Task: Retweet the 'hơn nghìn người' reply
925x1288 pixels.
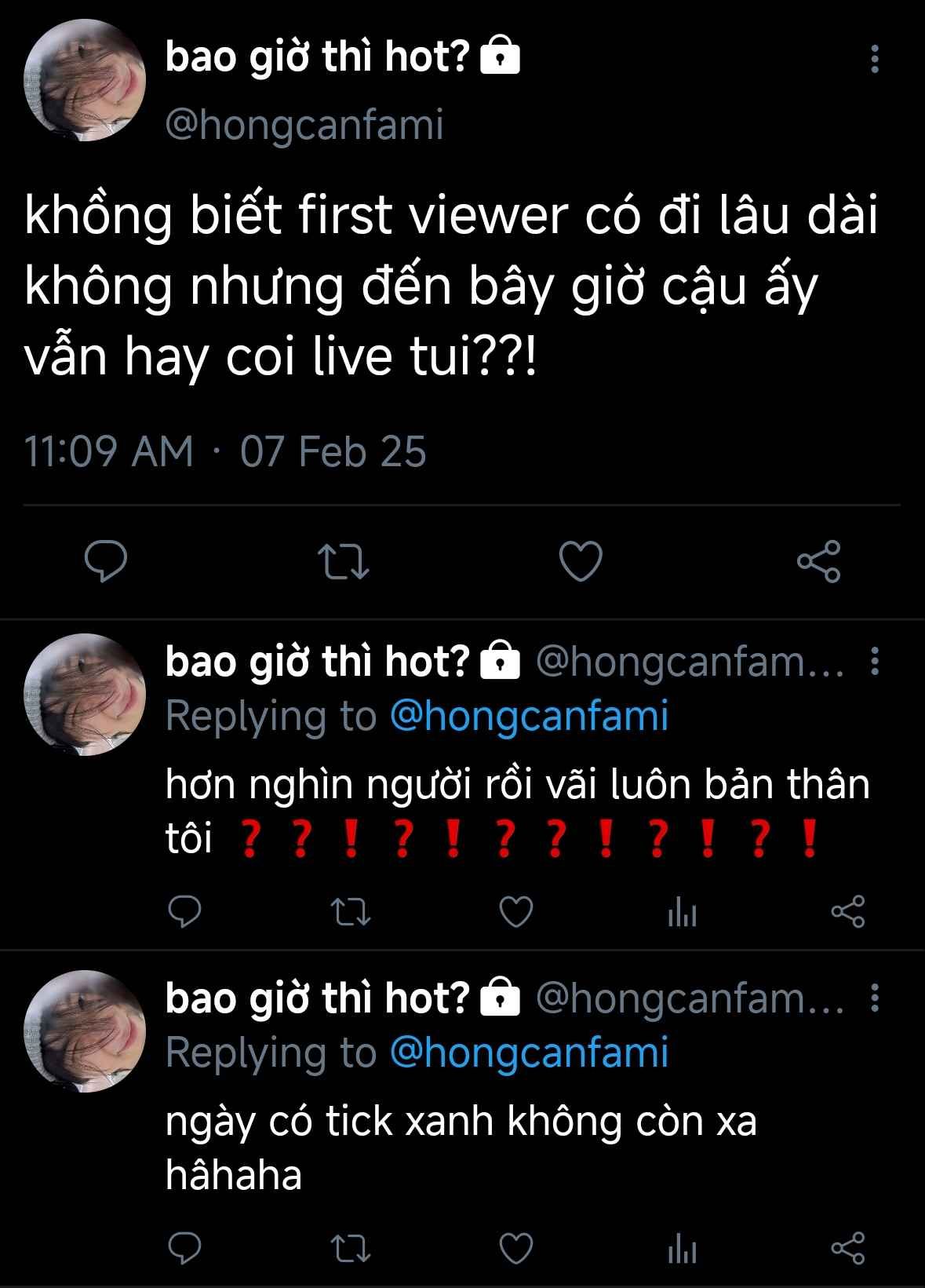Action: point(351,912)
